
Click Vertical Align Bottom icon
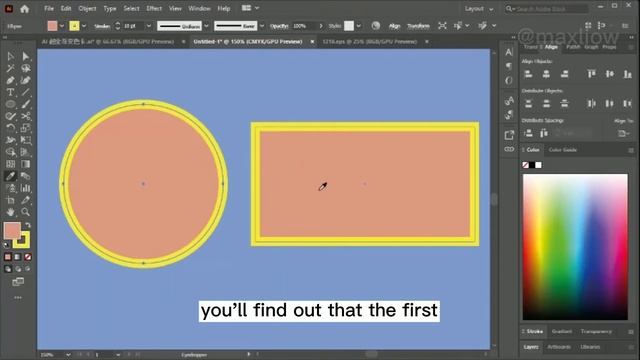627,74
